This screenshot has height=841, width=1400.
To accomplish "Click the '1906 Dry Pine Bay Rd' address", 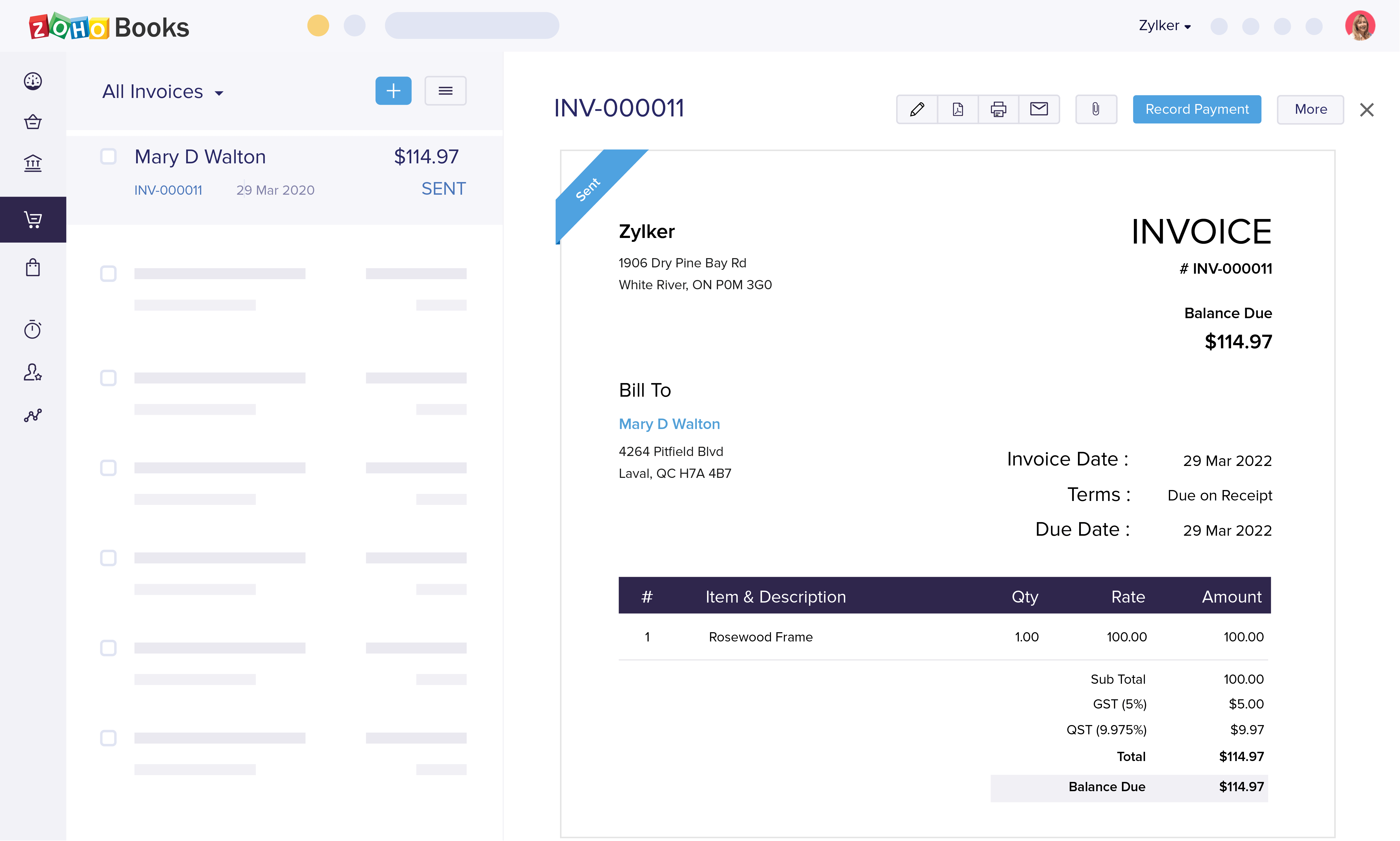I will click(x=682, y=263).
